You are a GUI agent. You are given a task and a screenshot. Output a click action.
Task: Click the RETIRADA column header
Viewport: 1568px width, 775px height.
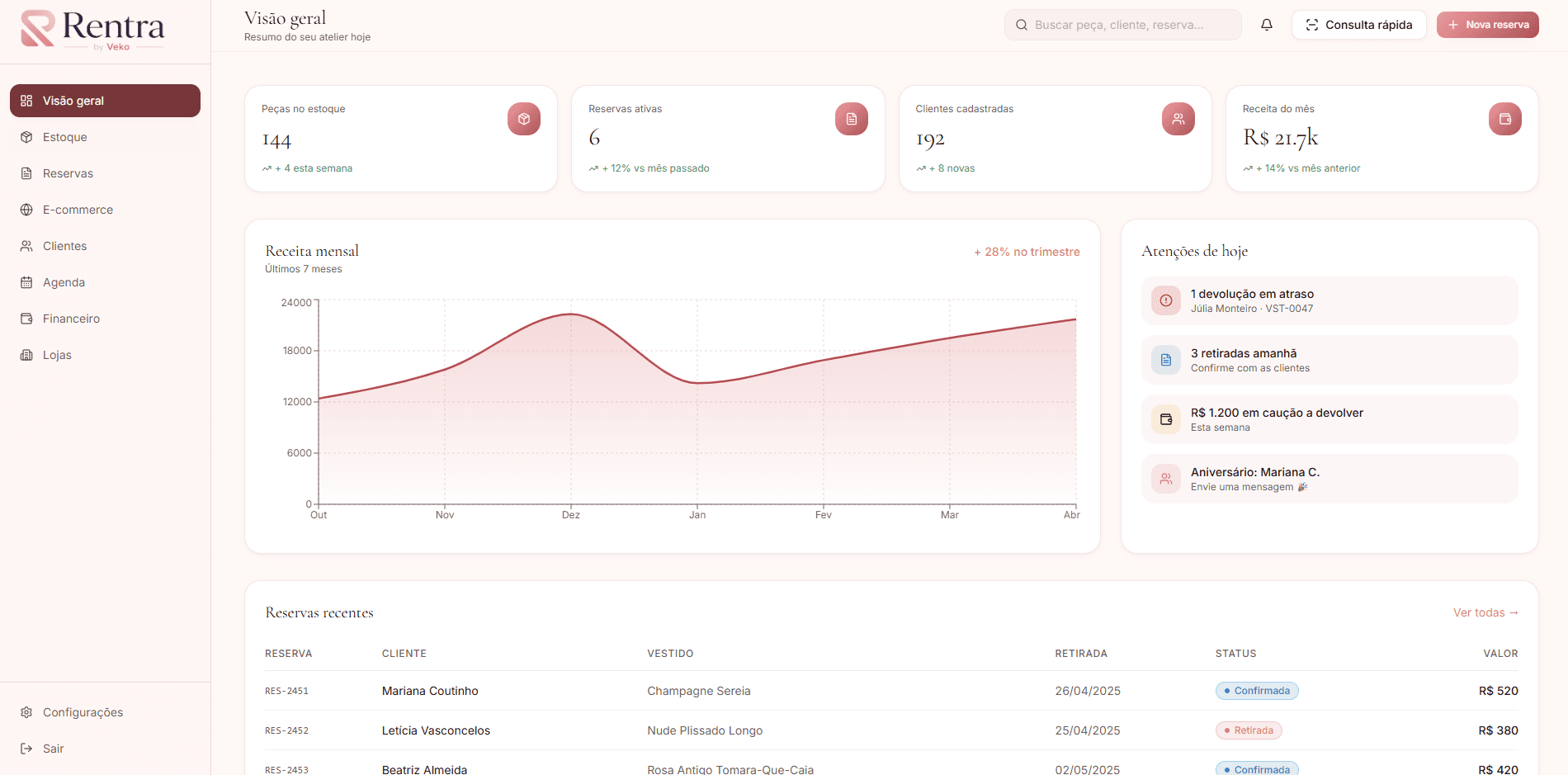[1081, 654]
